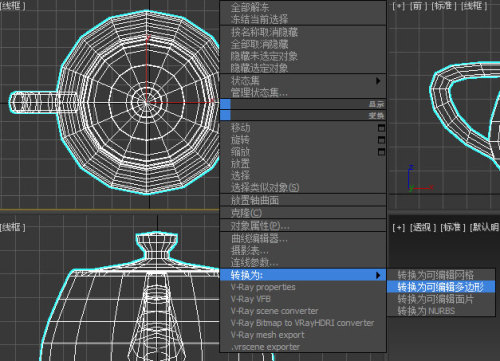This screenshot has height=361, width=500.
Task: Open rotate transform settings box icon
Action: click(381, 140)
